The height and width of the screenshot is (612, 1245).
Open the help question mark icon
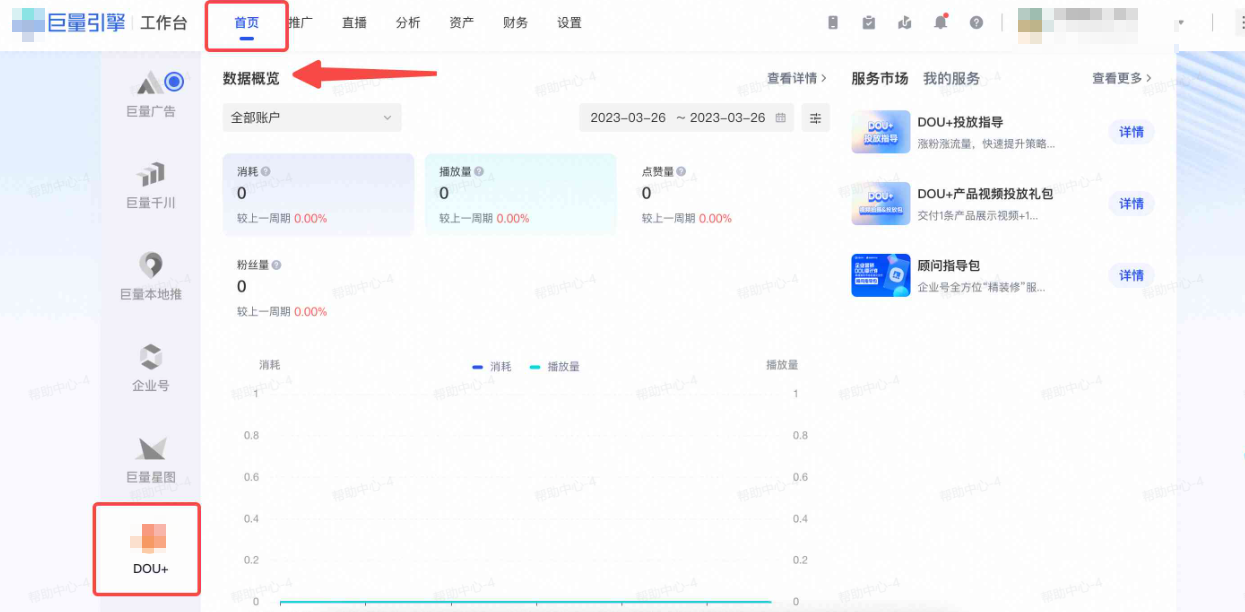(976, 22)
